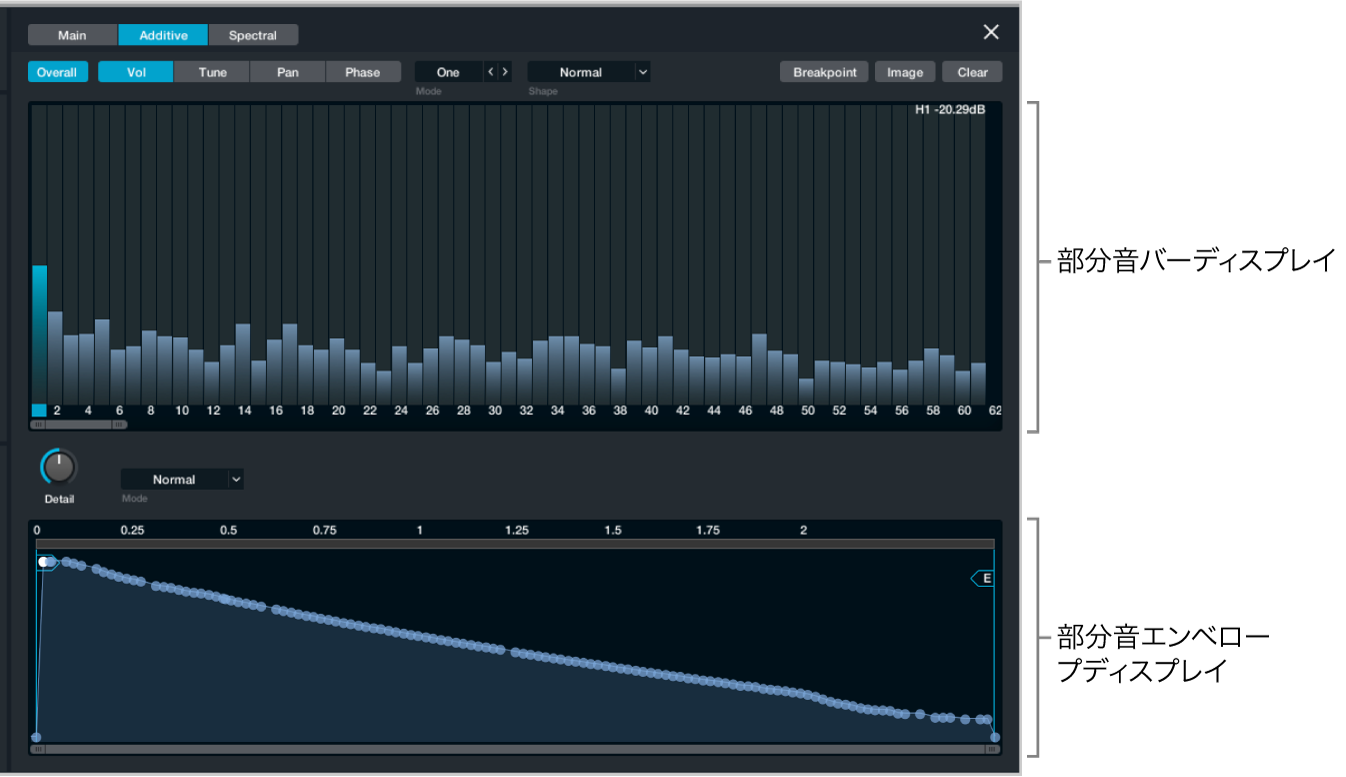Click the left handle of envelope scrollbar

[37, 748]
